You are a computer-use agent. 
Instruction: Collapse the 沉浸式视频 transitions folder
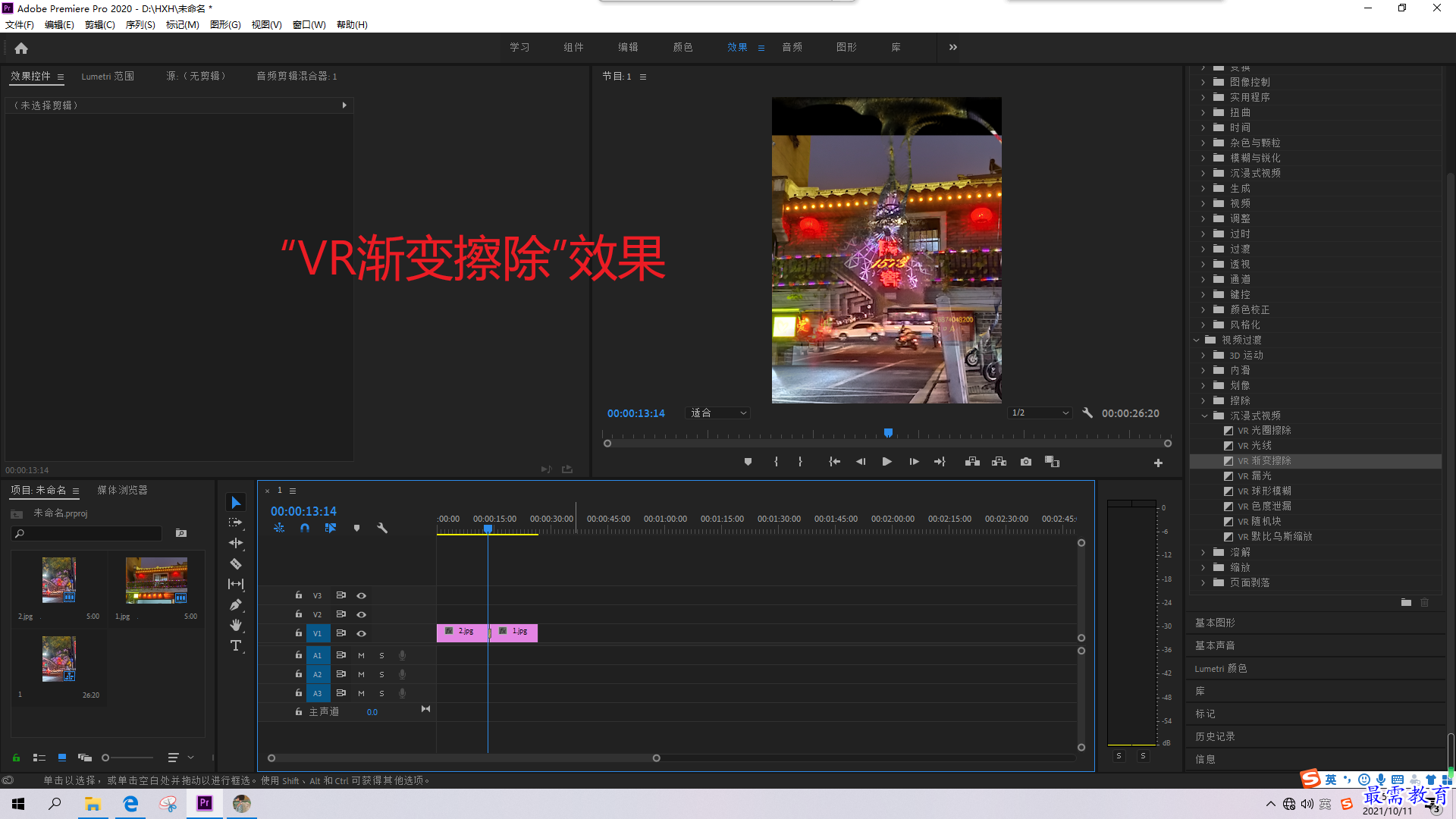[1204, 416]
